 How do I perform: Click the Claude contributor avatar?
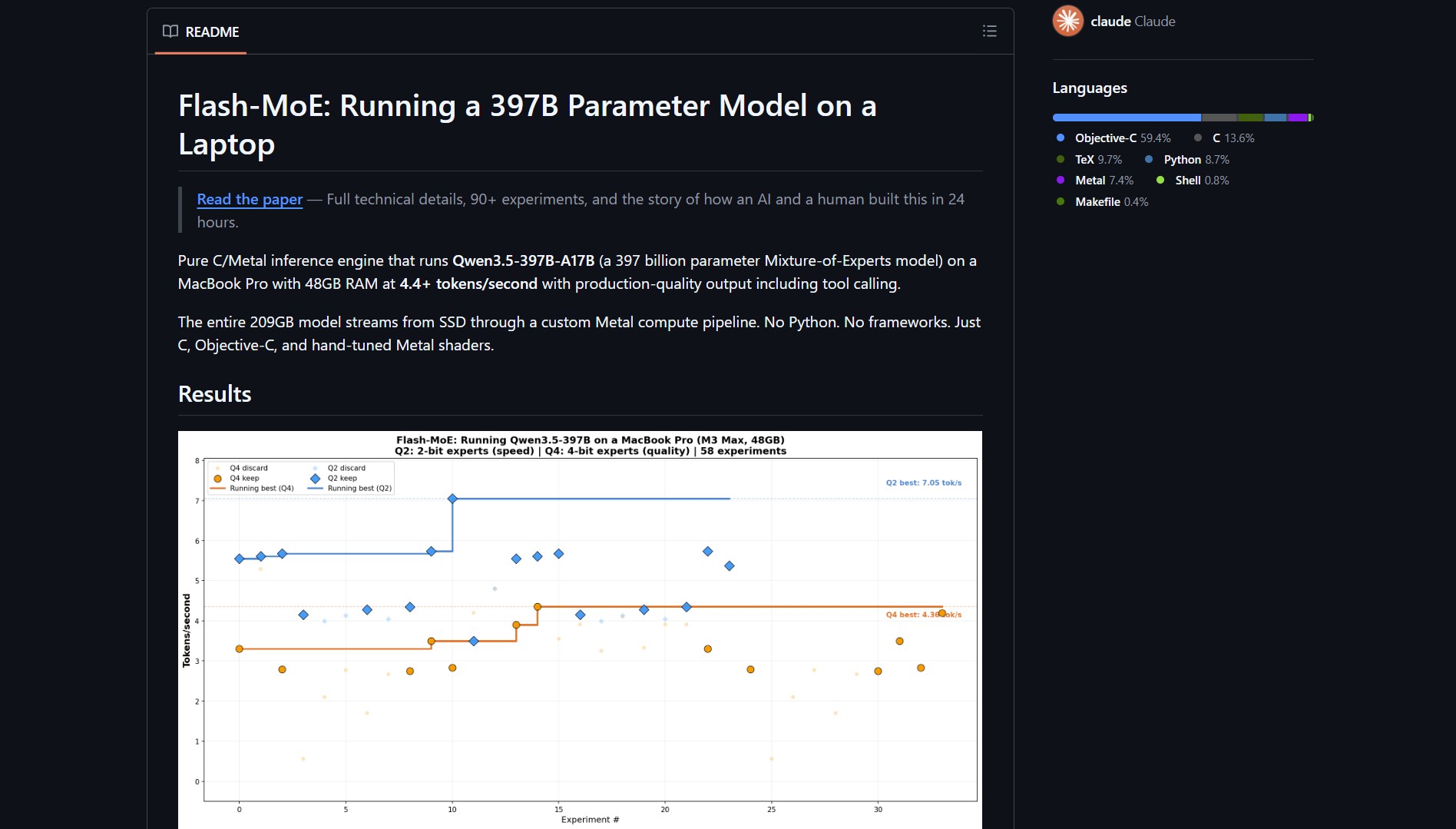tap(1067, 22)
